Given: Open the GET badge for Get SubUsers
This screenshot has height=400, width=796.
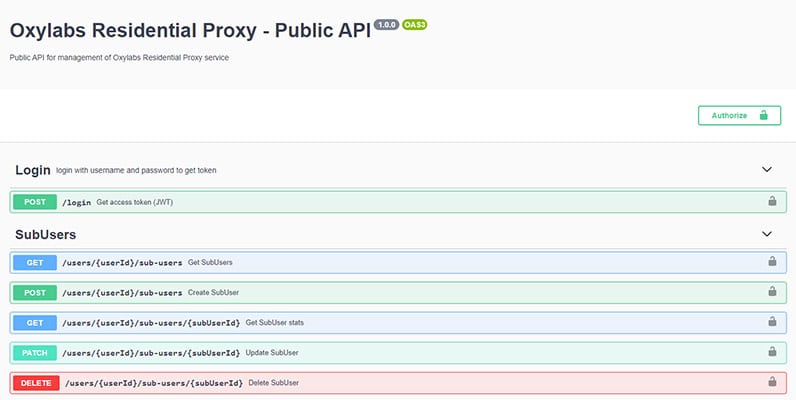Looking at the screenshot, I should click(x=34, y=262).
